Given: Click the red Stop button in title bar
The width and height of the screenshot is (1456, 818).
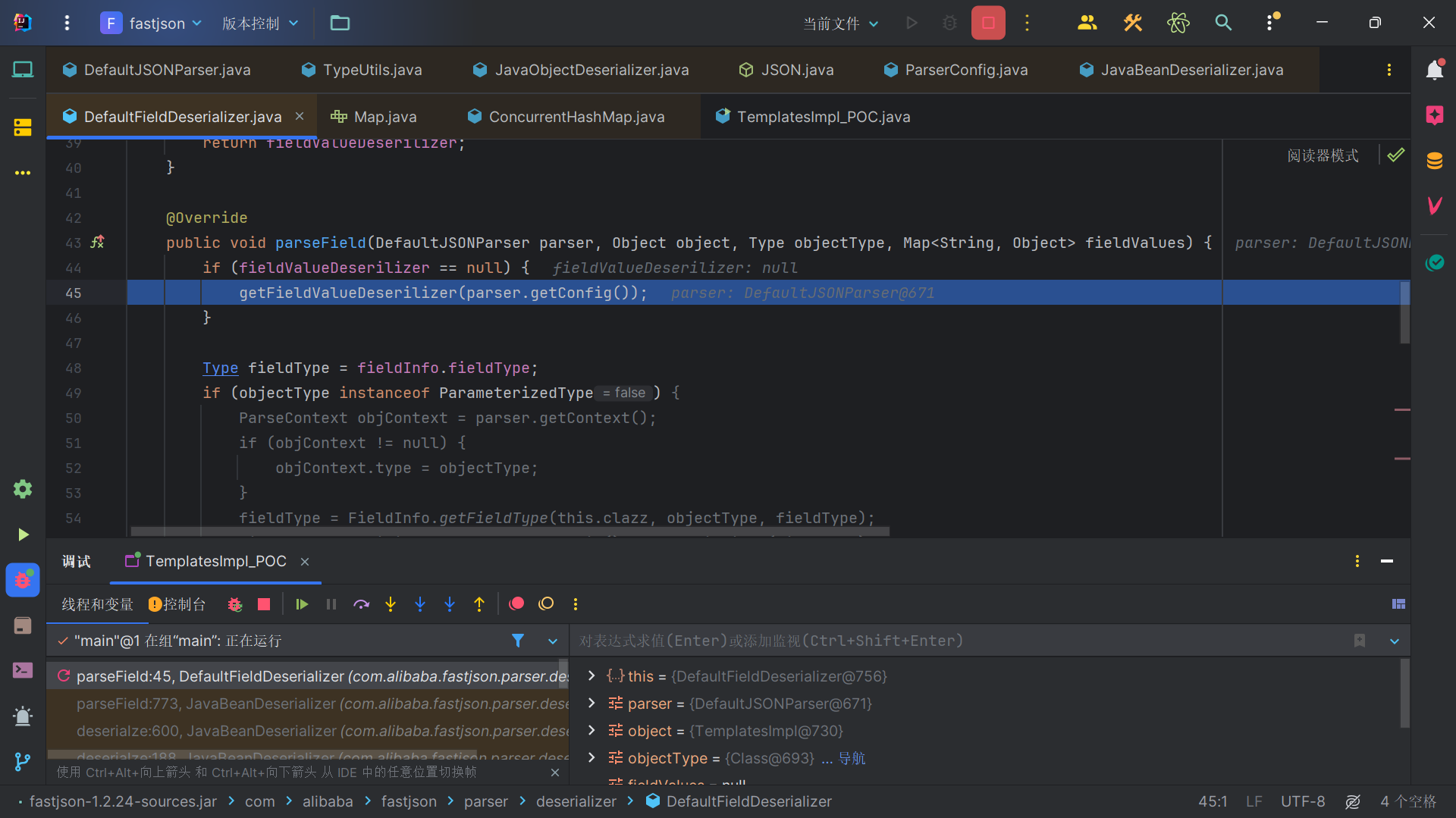Looking at the screenshot, I should click(987, 23).
